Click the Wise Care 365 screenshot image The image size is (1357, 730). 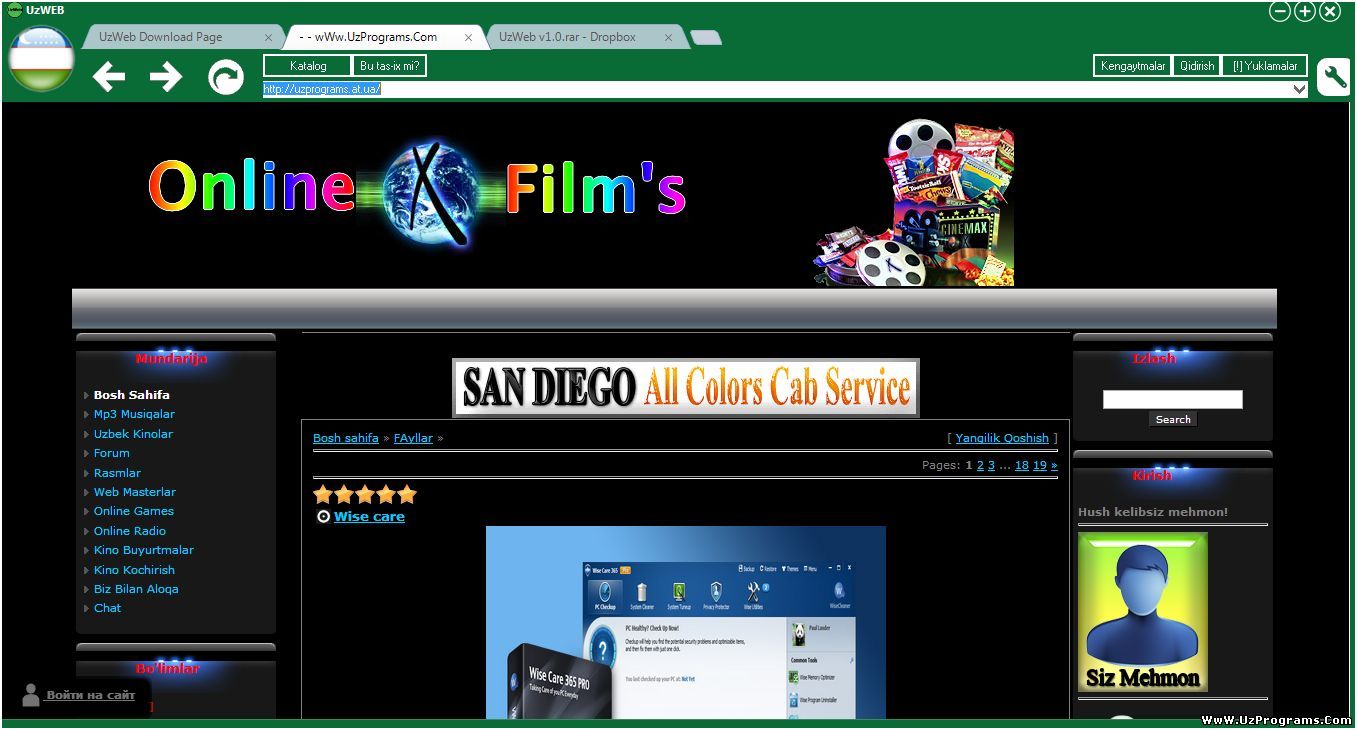pos(686,622)
